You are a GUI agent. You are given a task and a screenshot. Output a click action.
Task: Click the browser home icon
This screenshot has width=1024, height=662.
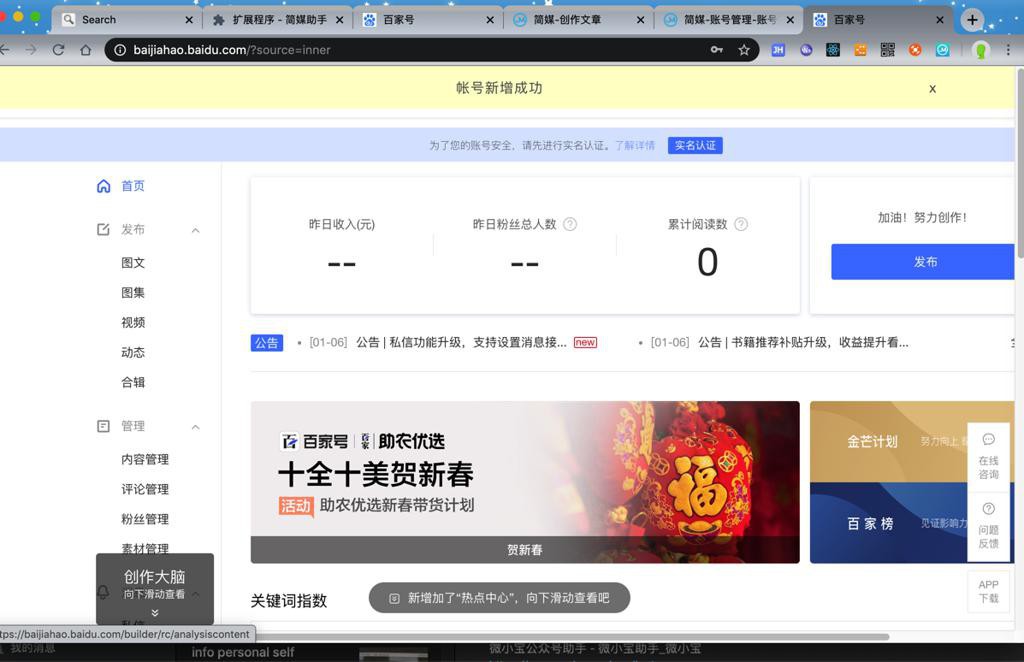86,50
